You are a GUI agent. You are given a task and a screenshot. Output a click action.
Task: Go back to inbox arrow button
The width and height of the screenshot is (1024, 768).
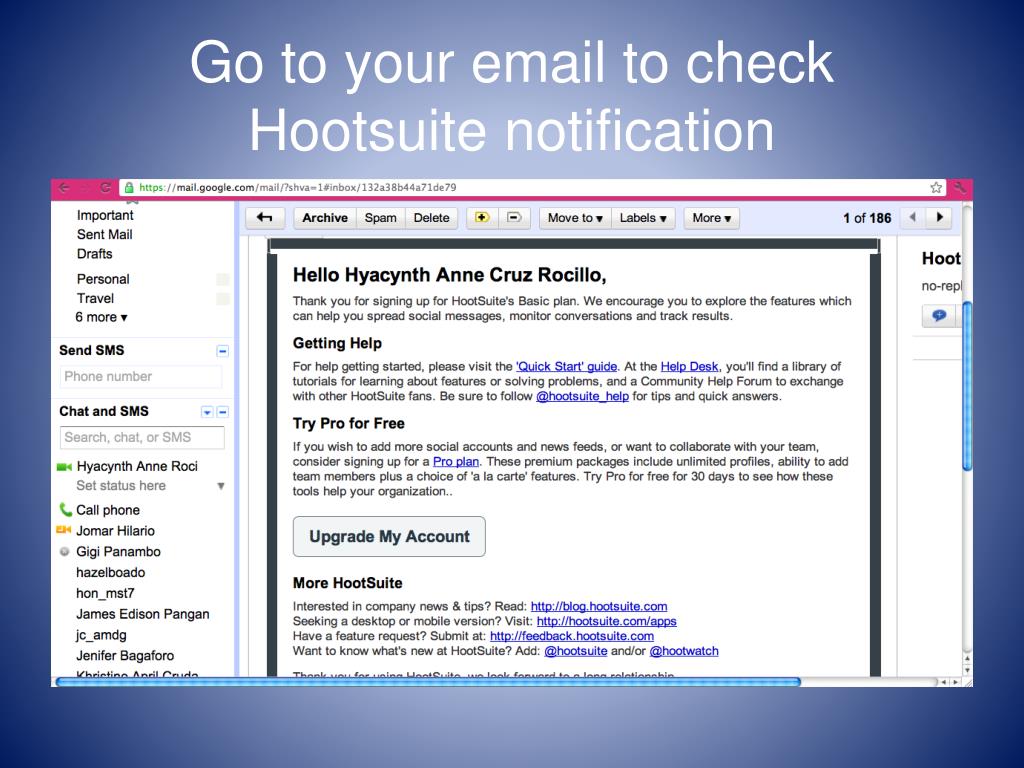click(x=264, y=217)
